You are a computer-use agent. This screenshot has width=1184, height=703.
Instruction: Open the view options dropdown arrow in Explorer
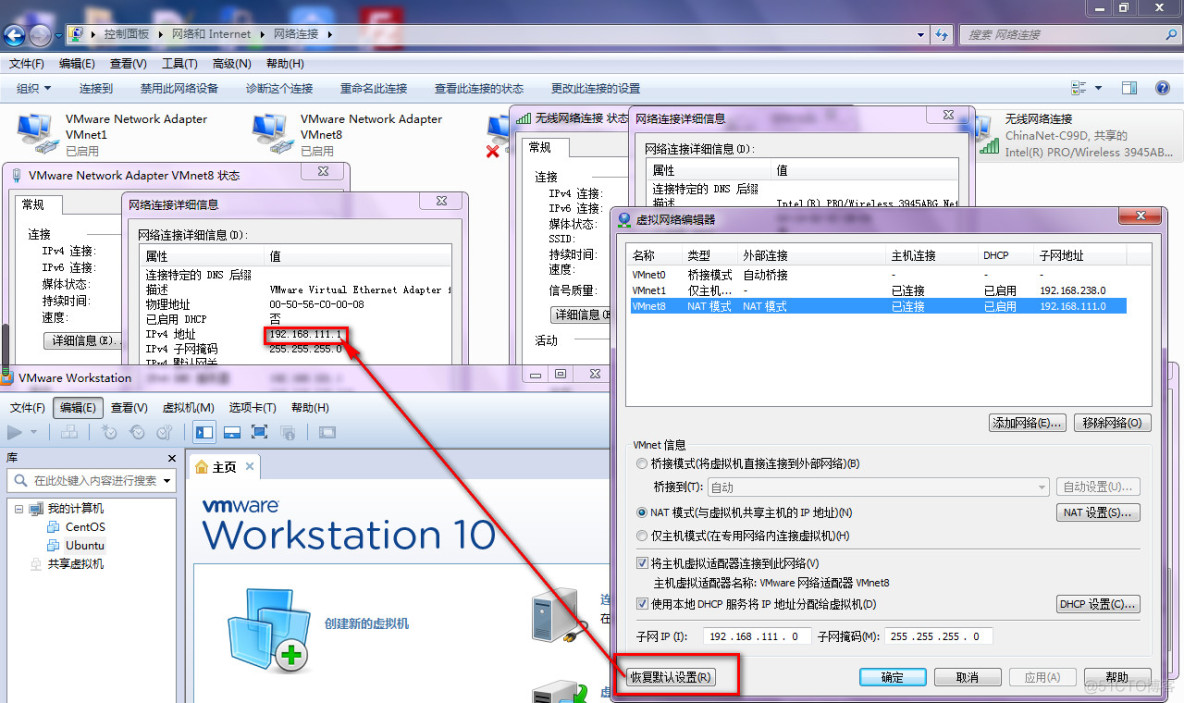pos(1098,88)
